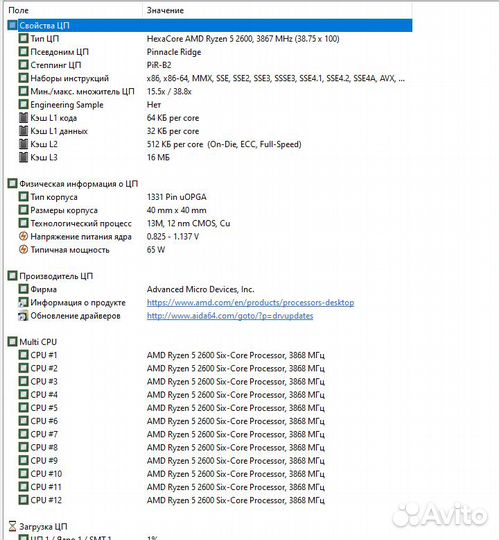Select the CPU #12 row label
The width and height of the screenshot is (499, 540).
coord(46,500)
